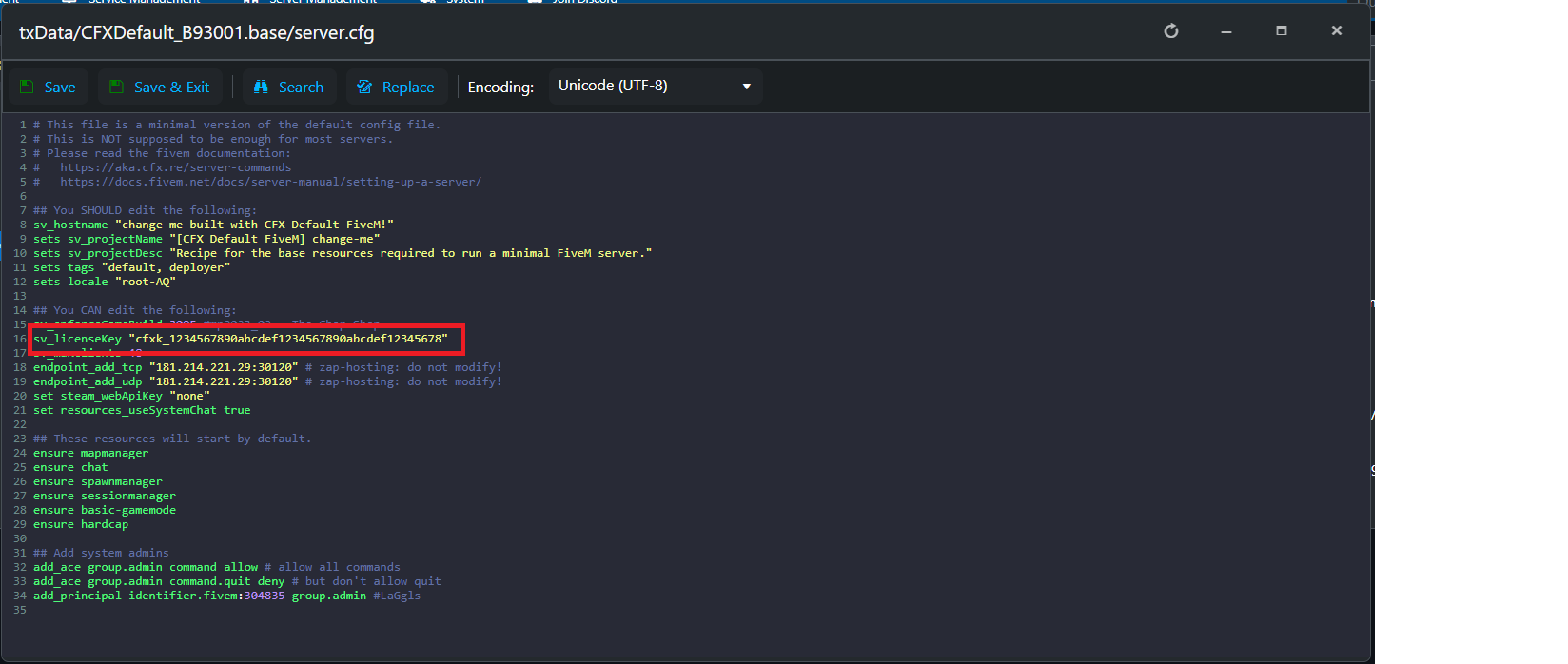Save the server.cfg file
The width and height of the screenshot is (1568, 664).
point(49,87)
